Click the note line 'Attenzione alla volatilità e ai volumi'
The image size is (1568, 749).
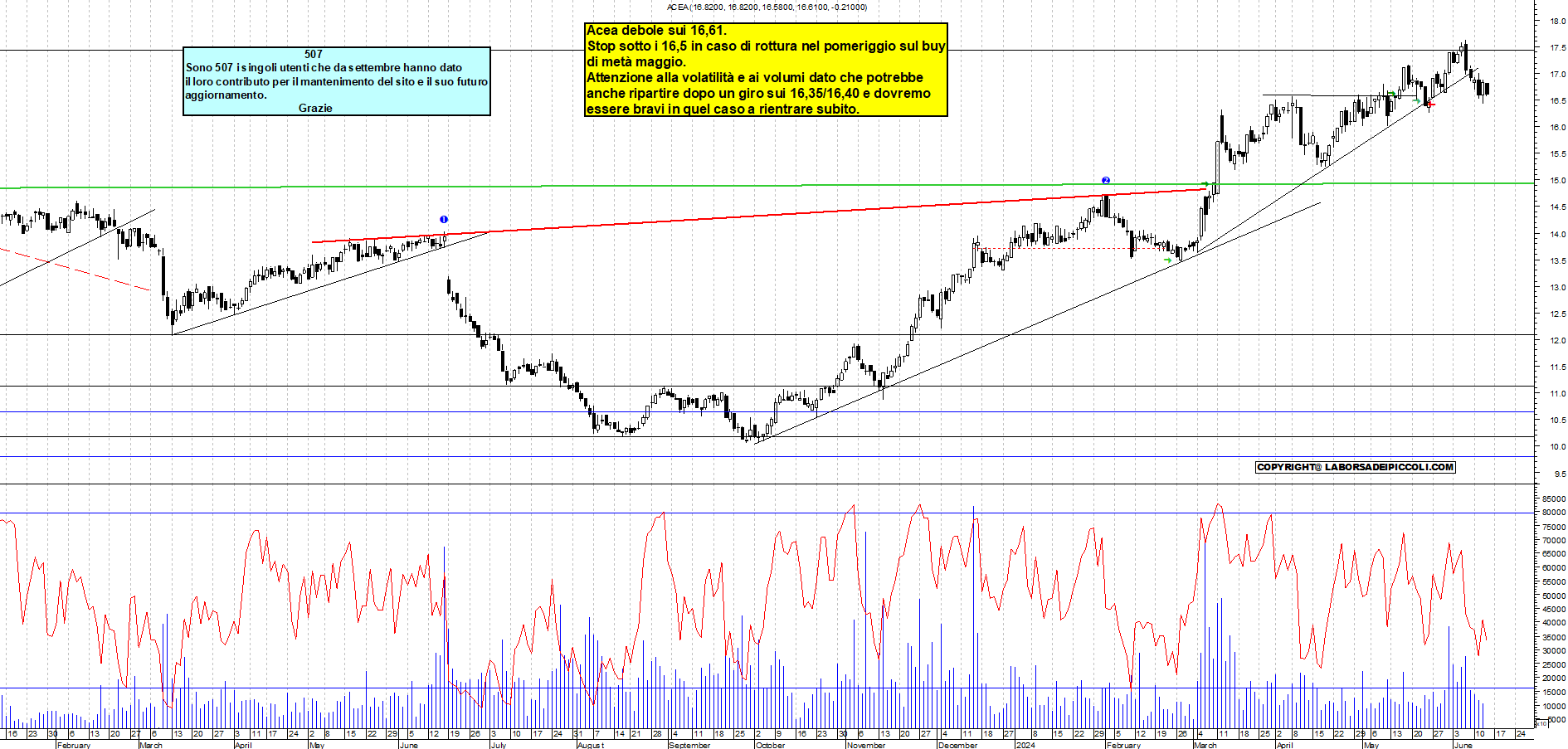755,78
